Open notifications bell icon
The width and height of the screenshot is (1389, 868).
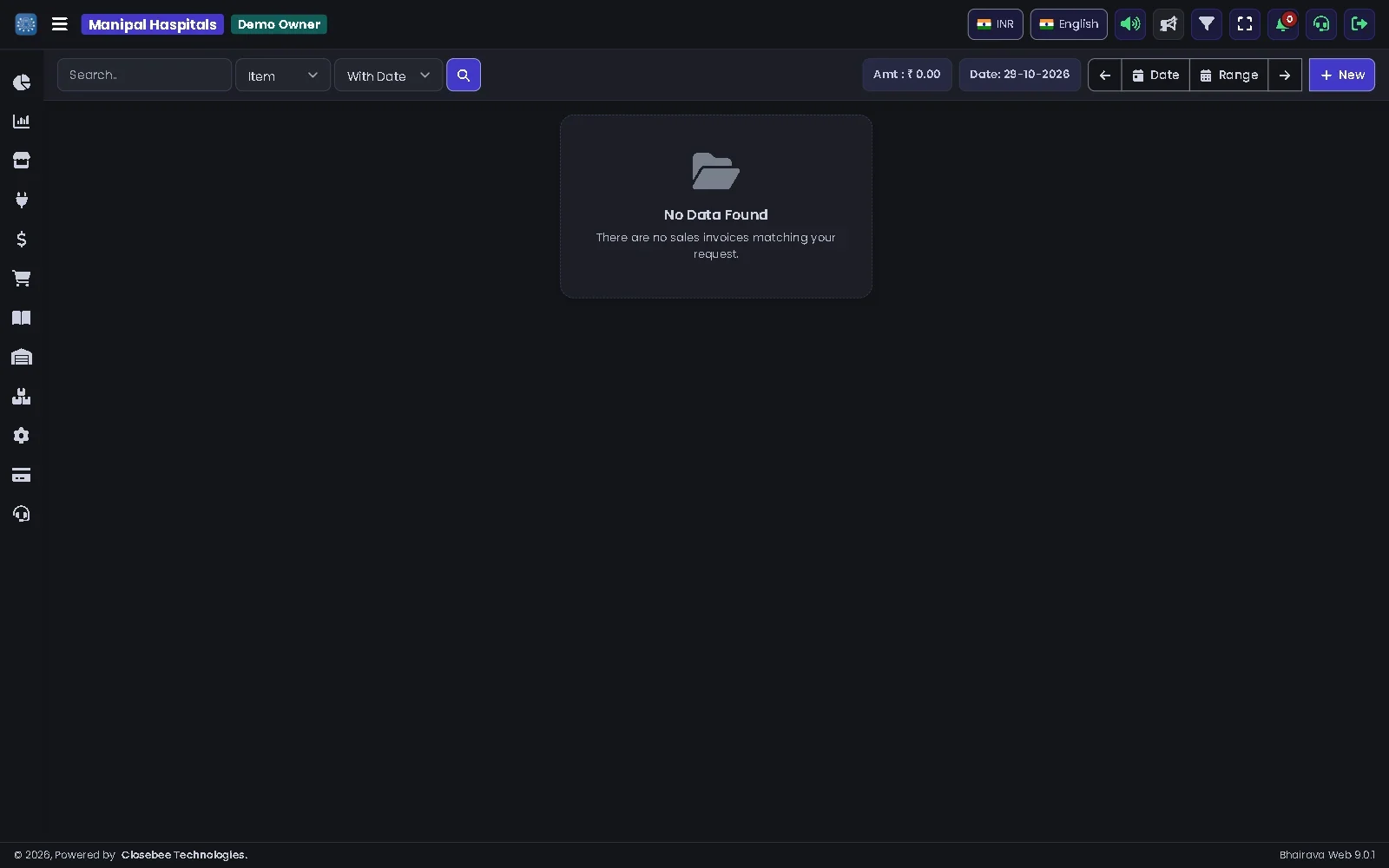pos(1283,24)
